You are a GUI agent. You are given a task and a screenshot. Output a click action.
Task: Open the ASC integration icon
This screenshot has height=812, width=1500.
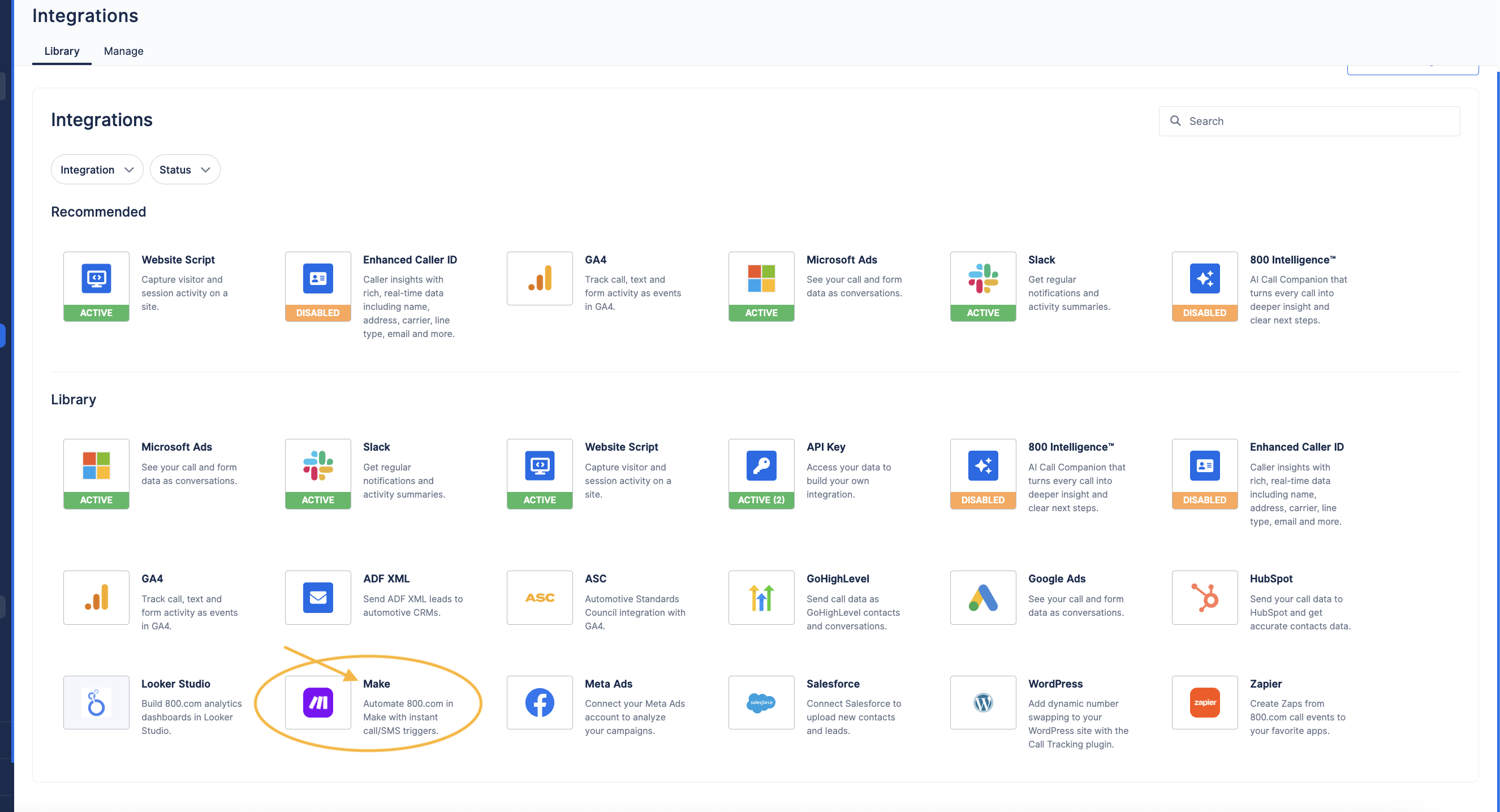click(x=540, y=598)
